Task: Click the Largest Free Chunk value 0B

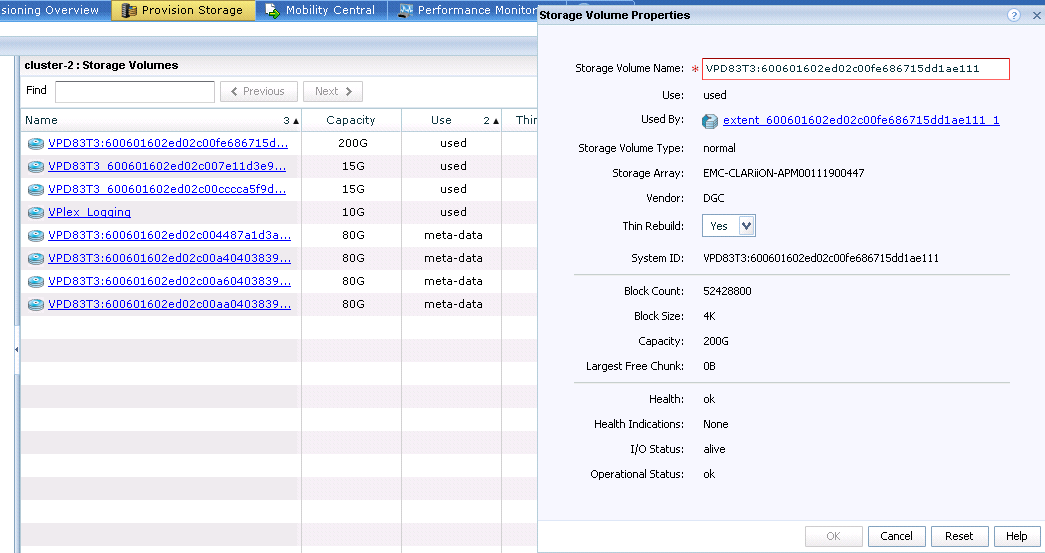Action: (x=709, y=366)
